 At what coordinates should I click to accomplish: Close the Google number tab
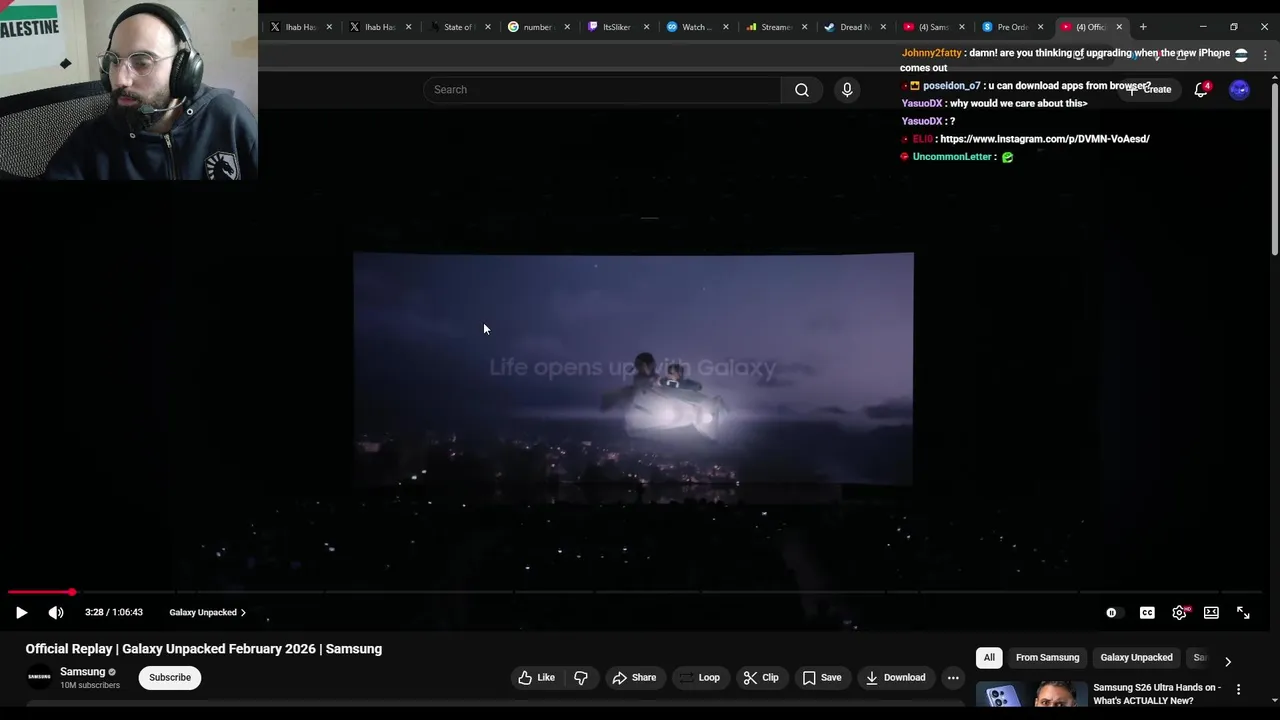[x=567, y=27]
